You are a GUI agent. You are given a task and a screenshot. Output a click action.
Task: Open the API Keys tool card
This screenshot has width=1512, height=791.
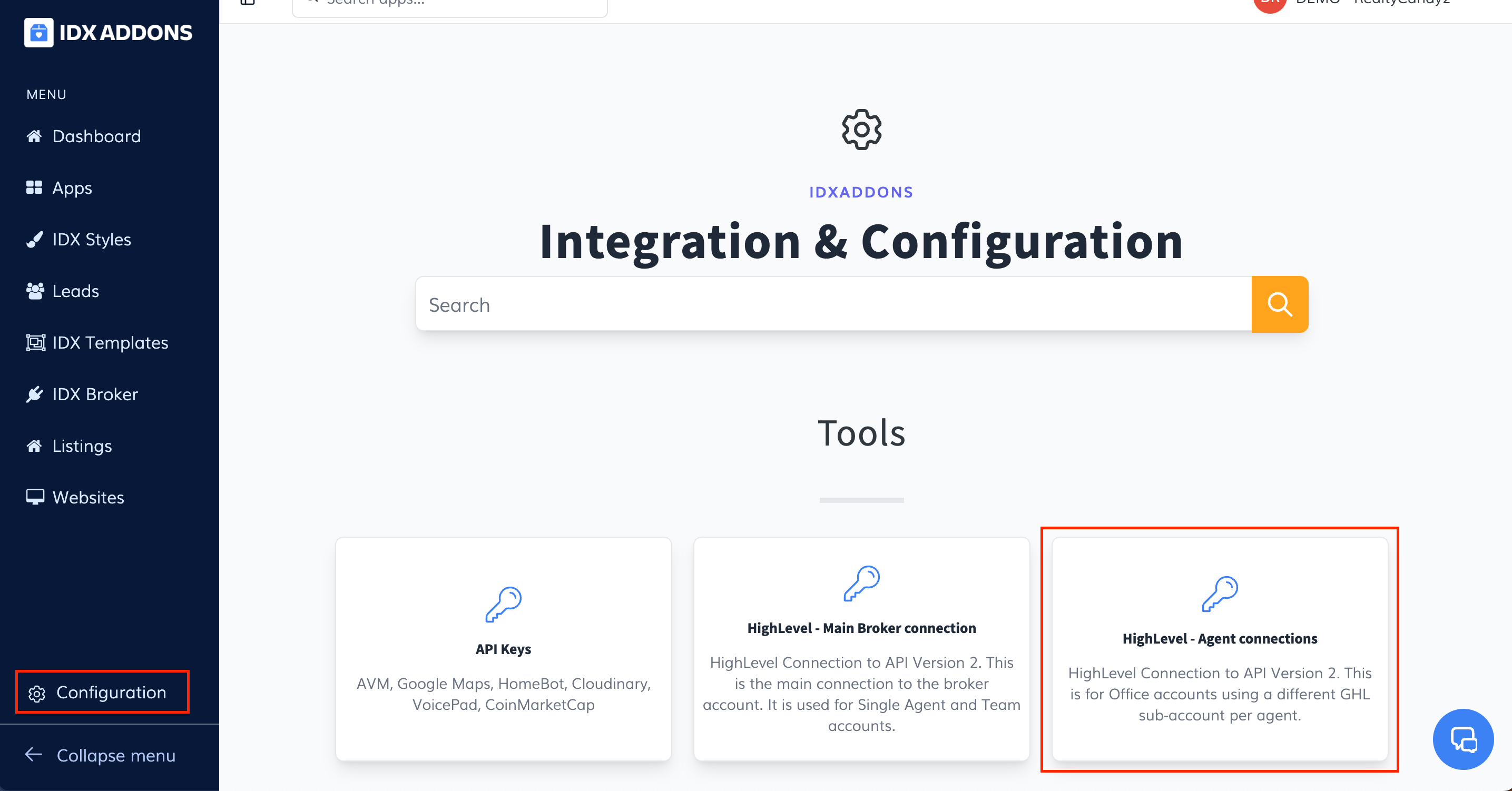[x=503, y=649]
